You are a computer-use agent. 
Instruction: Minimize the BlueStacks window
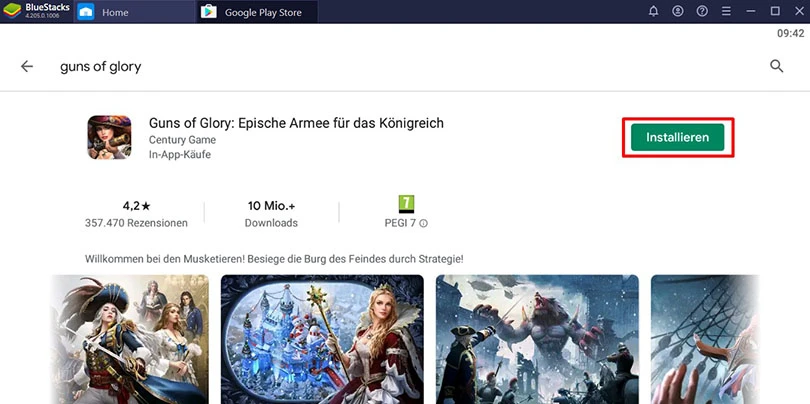pos(751,11)
